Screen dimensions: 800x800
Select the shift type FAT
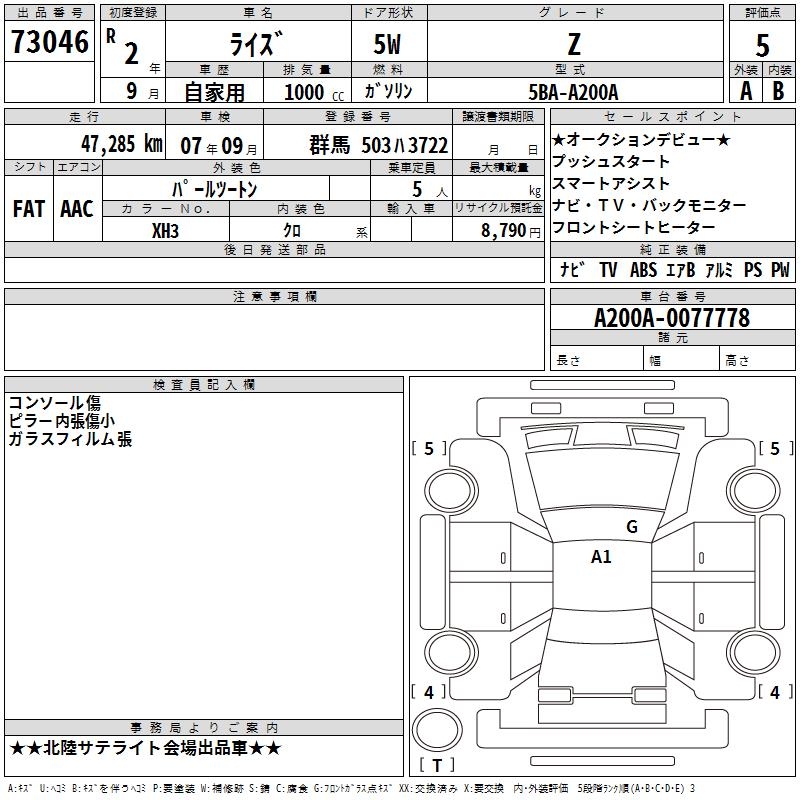click(x=29, y=209)
